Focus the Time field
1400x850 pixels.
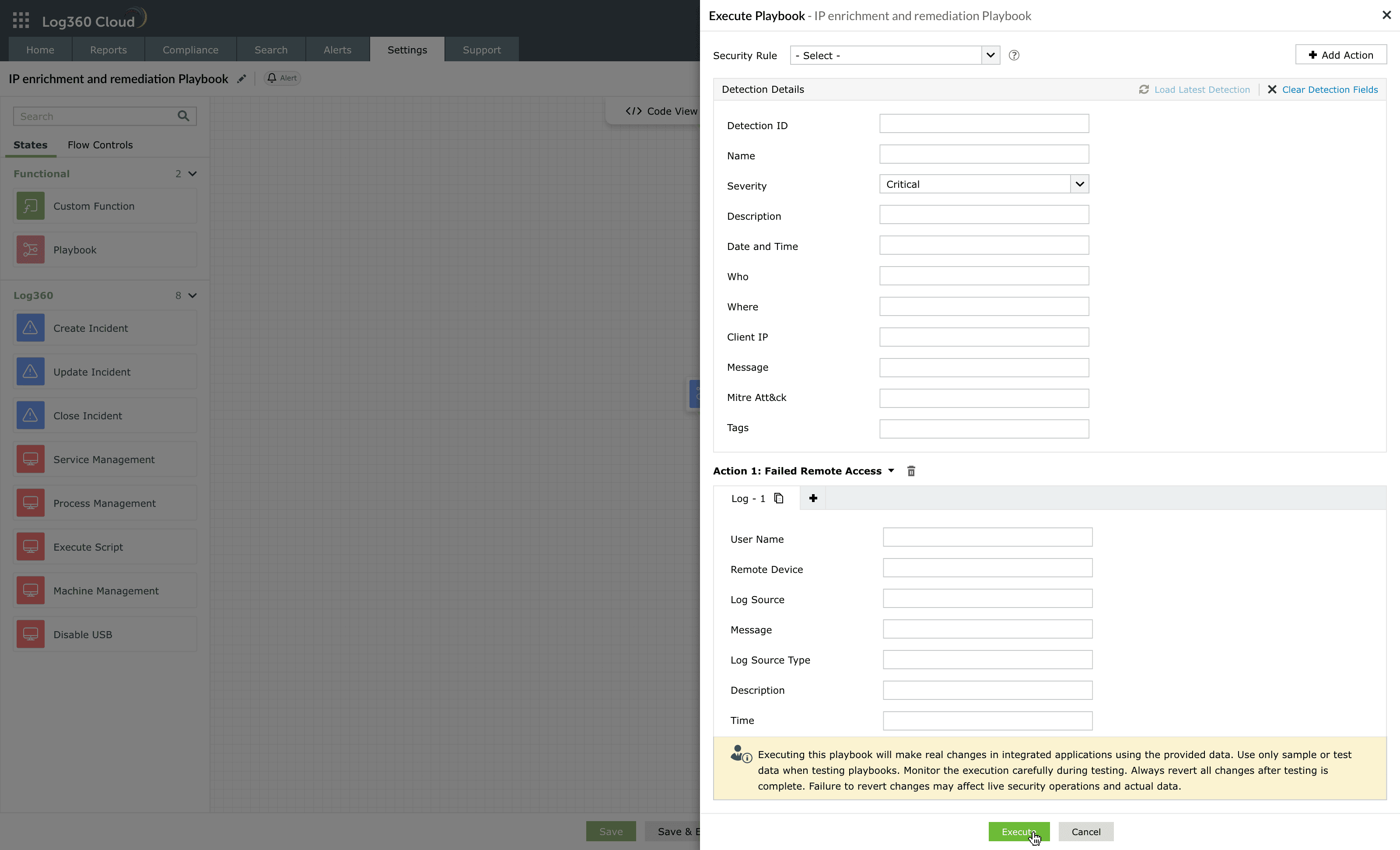pos(987,721)
